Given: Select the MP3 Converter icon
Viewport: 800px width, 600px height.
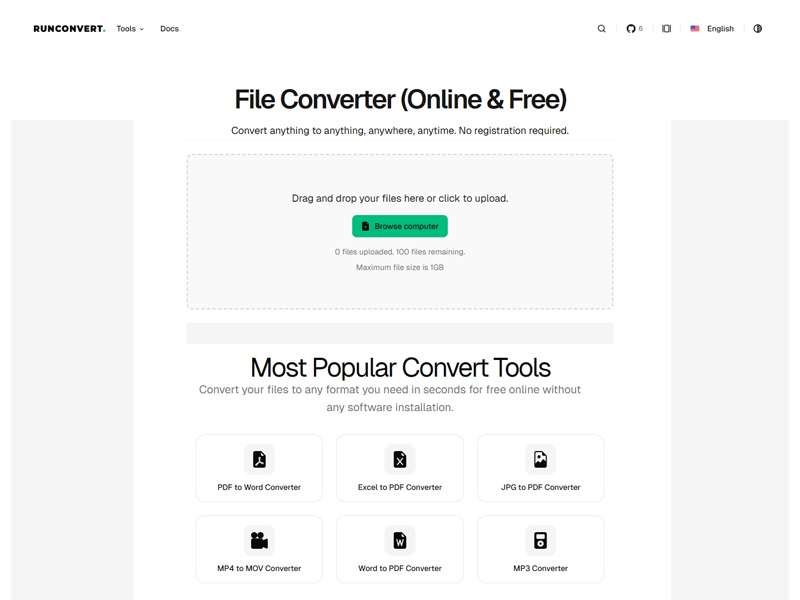Looking at the screenshot, I should (x=540, y=539).
